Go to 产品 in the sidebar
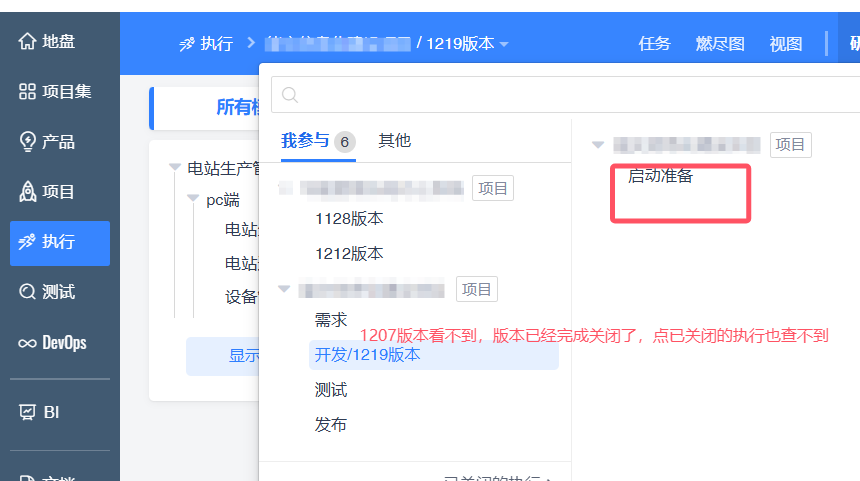This screenshot has height=481, width=860. point(60,142)
